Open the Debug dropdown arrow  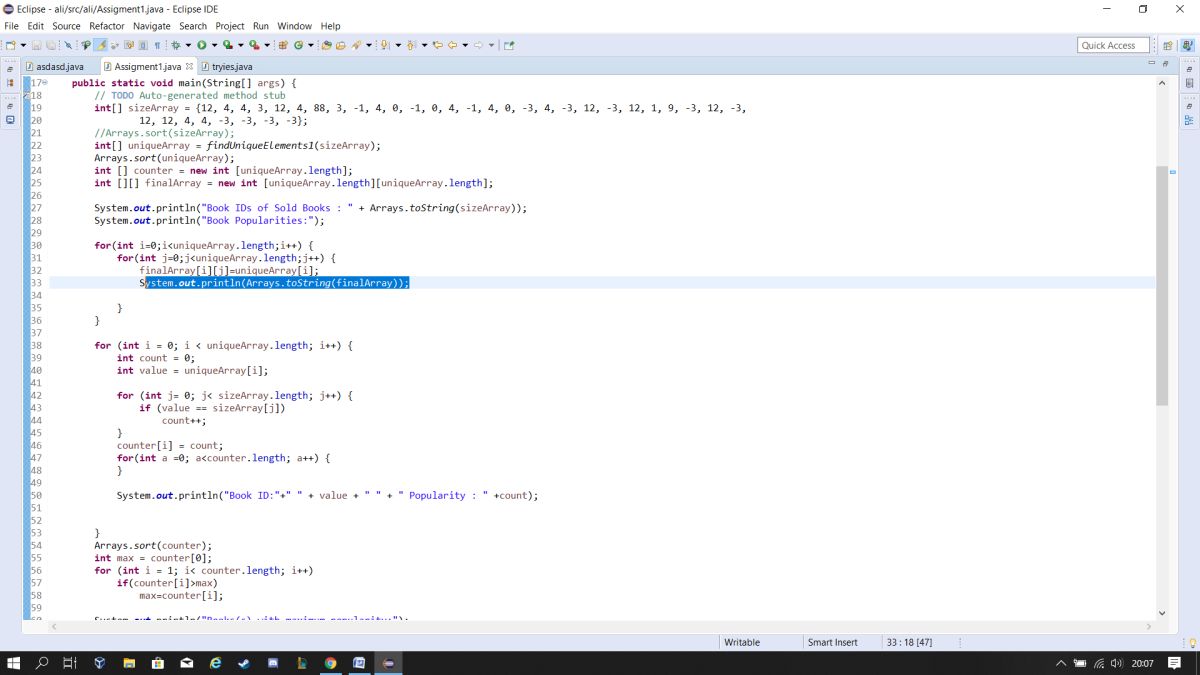click(188, 45)
